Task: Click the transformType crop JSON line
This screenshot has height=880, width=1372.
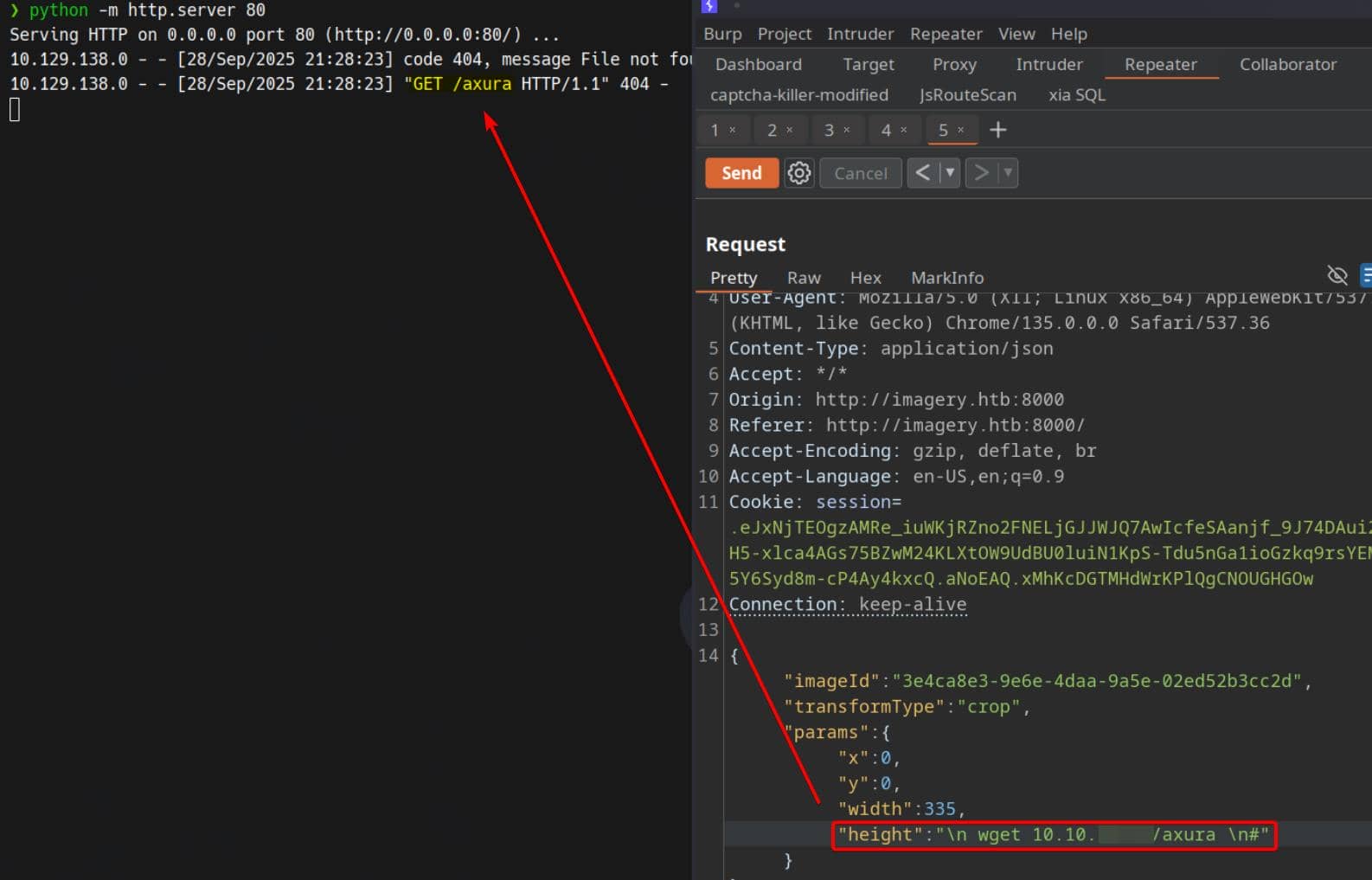Action: [907, 707]
